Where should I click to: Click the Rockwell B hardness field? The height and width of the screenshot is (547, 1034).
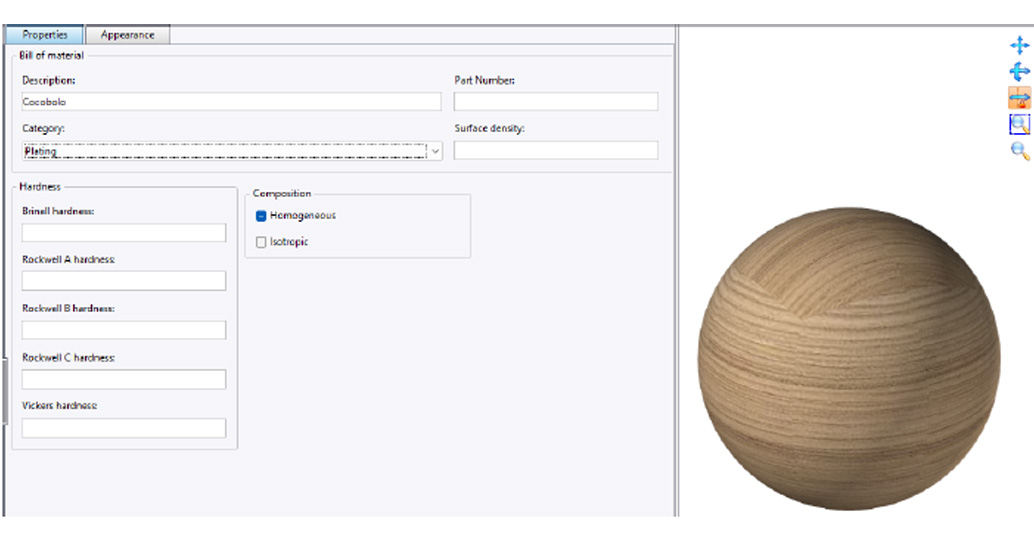124,330
